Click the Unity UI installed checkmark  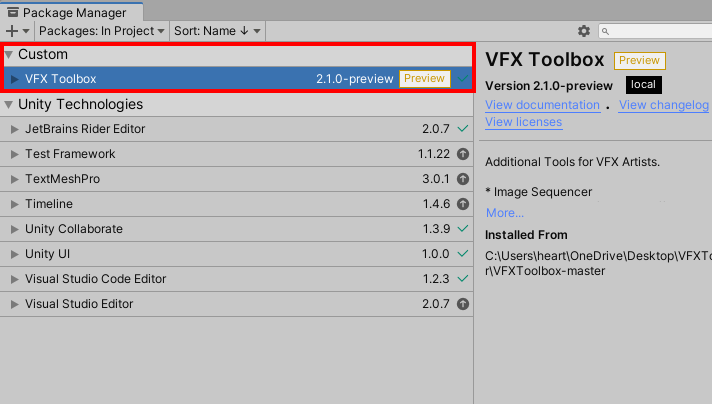tap(463, 254)
